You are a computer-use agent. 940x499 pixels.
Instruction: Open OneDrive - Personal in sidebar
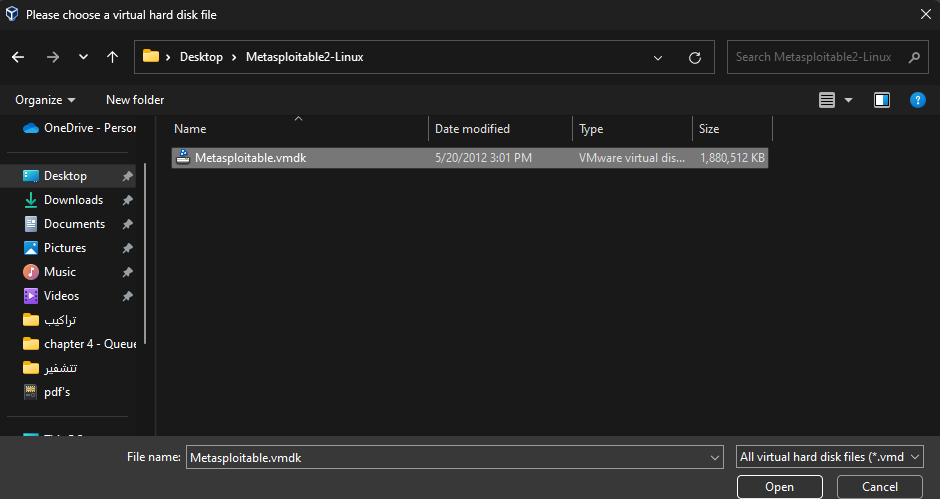pyautogui.click(x=79, y=128)
